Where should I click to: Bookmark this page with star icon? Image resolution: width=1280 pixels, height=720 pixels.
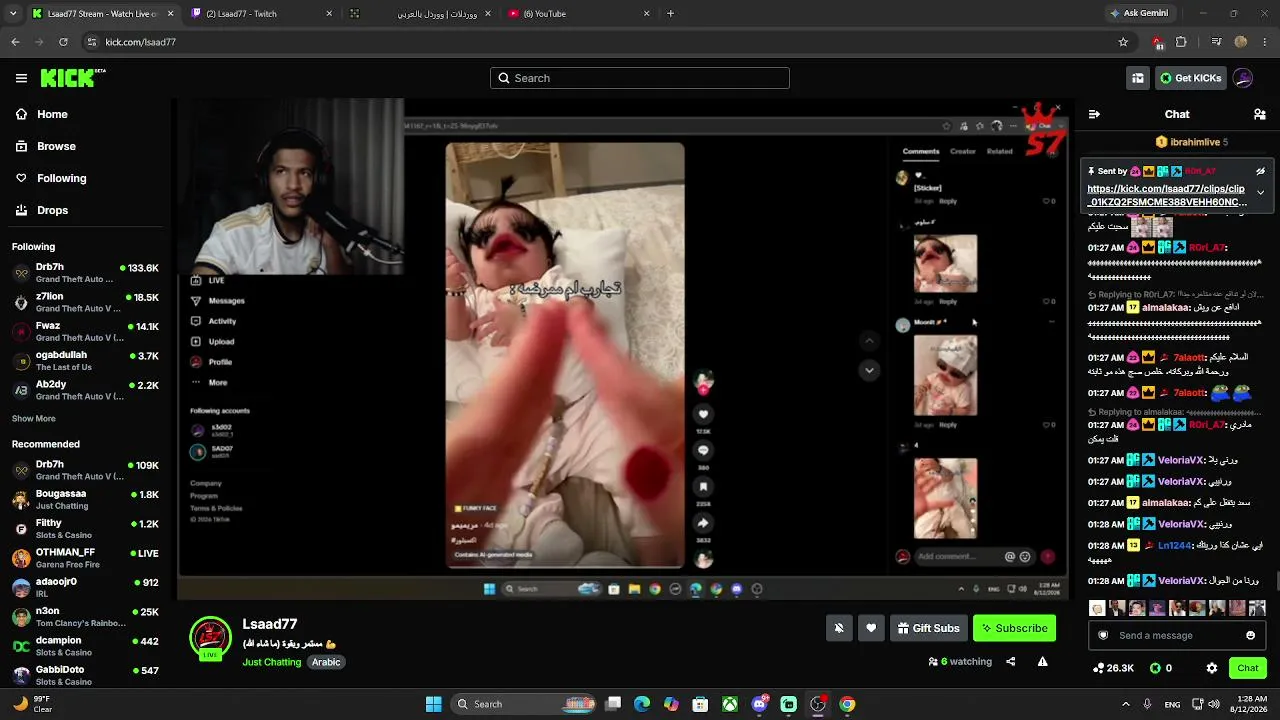1123,42
